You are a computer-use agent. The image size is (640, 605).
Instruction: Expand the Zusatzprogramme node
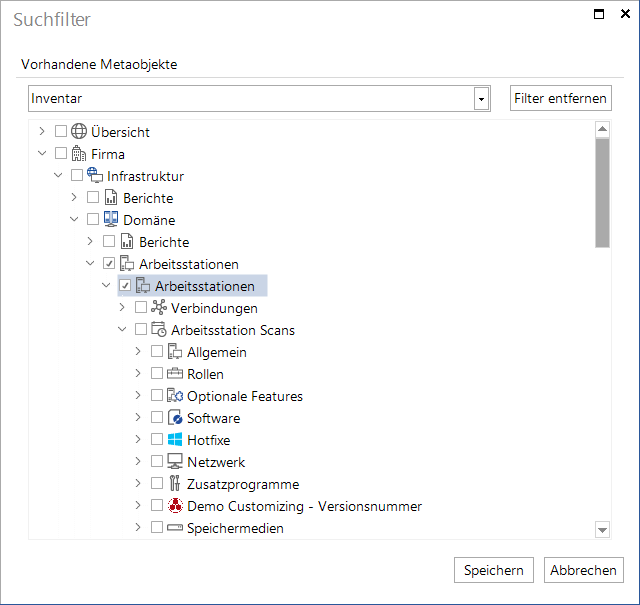click(x=138, y=483)
